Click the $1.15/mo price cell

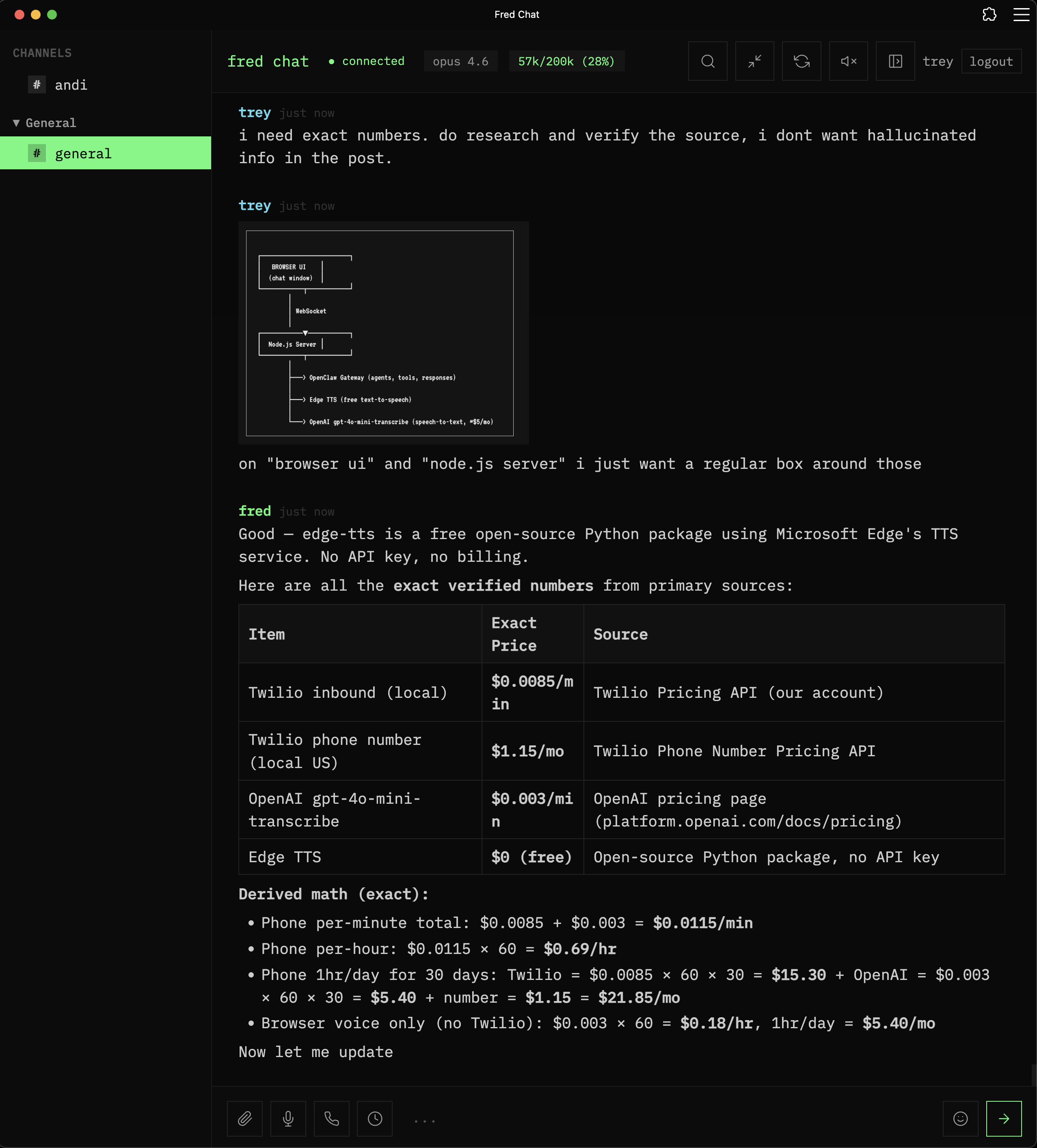pos(532,751)
